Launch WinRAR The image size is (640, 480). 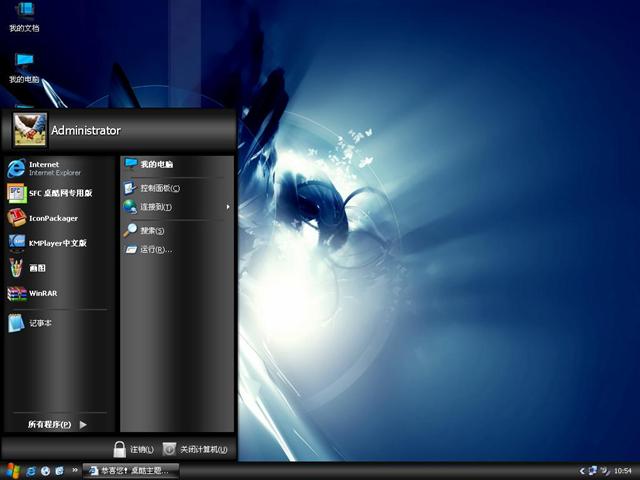[42, 294]
